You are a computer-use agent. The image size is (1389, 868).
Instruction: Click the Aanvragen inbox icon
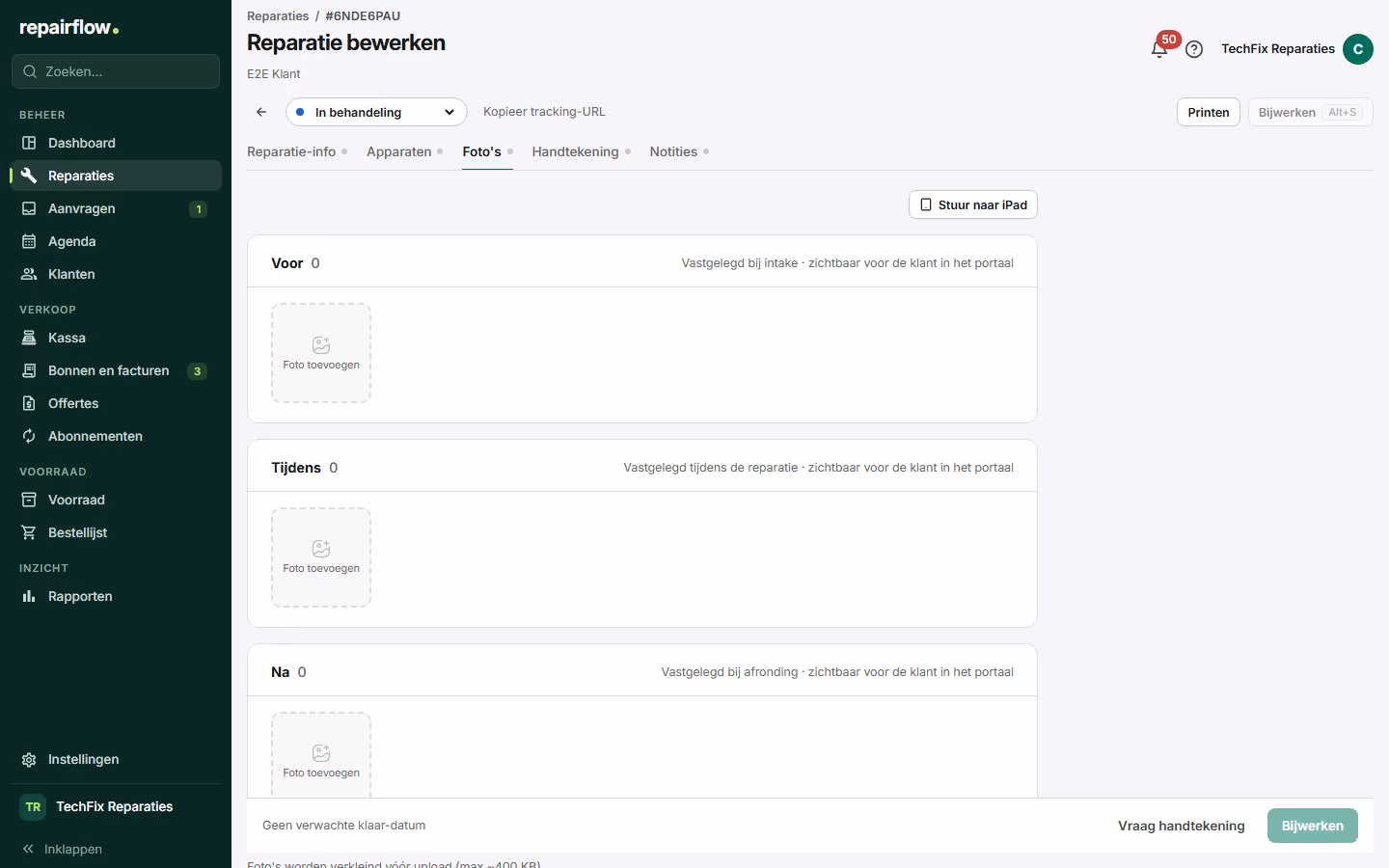tap(29, 208)
